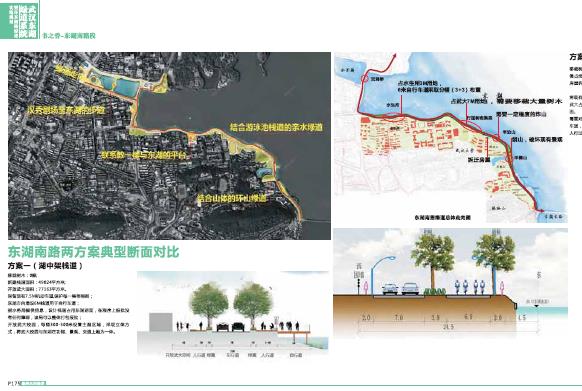Click the 7.0 roadway width dimension

(x=399, y=317)
